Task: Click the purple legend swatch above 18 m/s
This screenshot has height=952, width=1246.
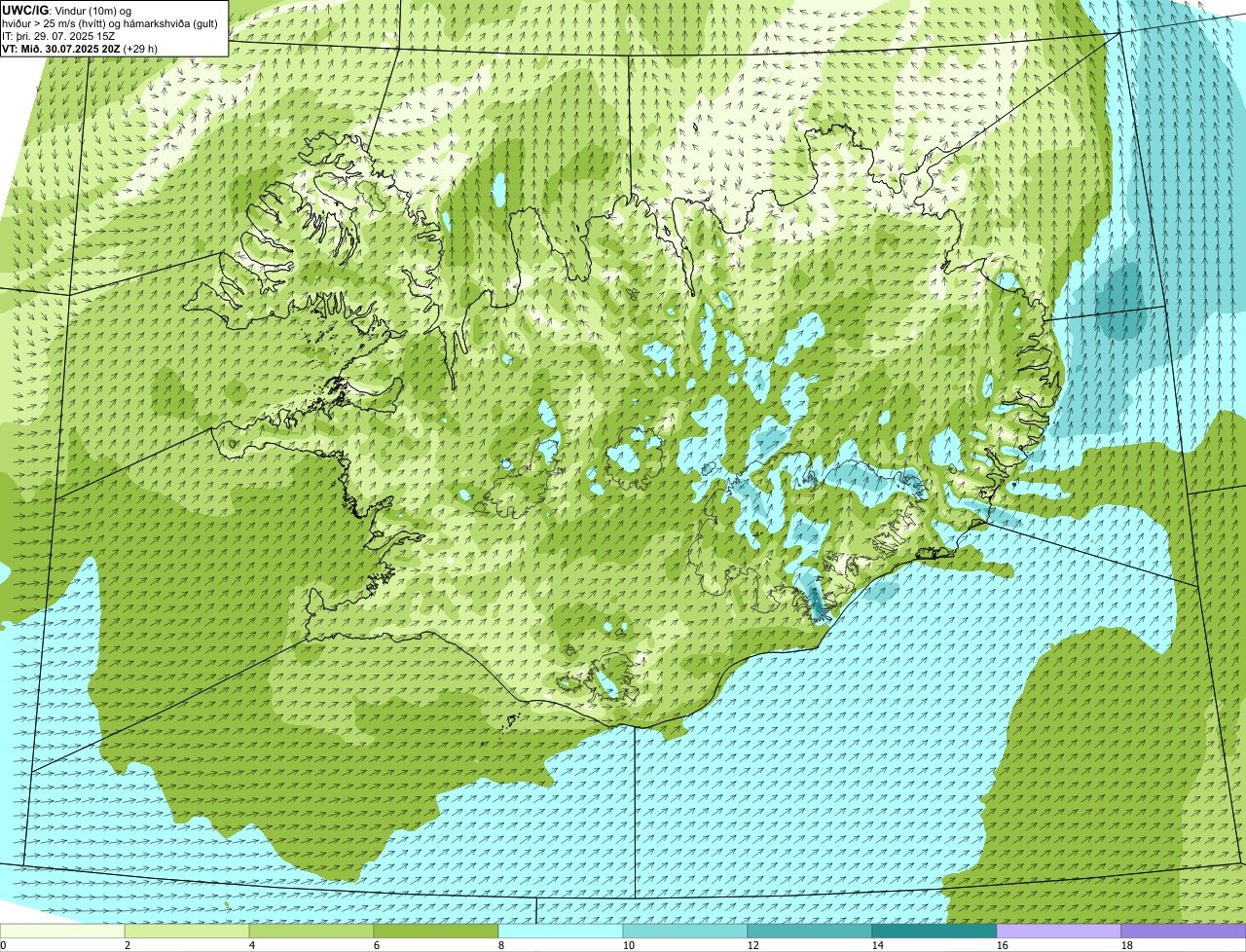Action: coord(1184,932)
